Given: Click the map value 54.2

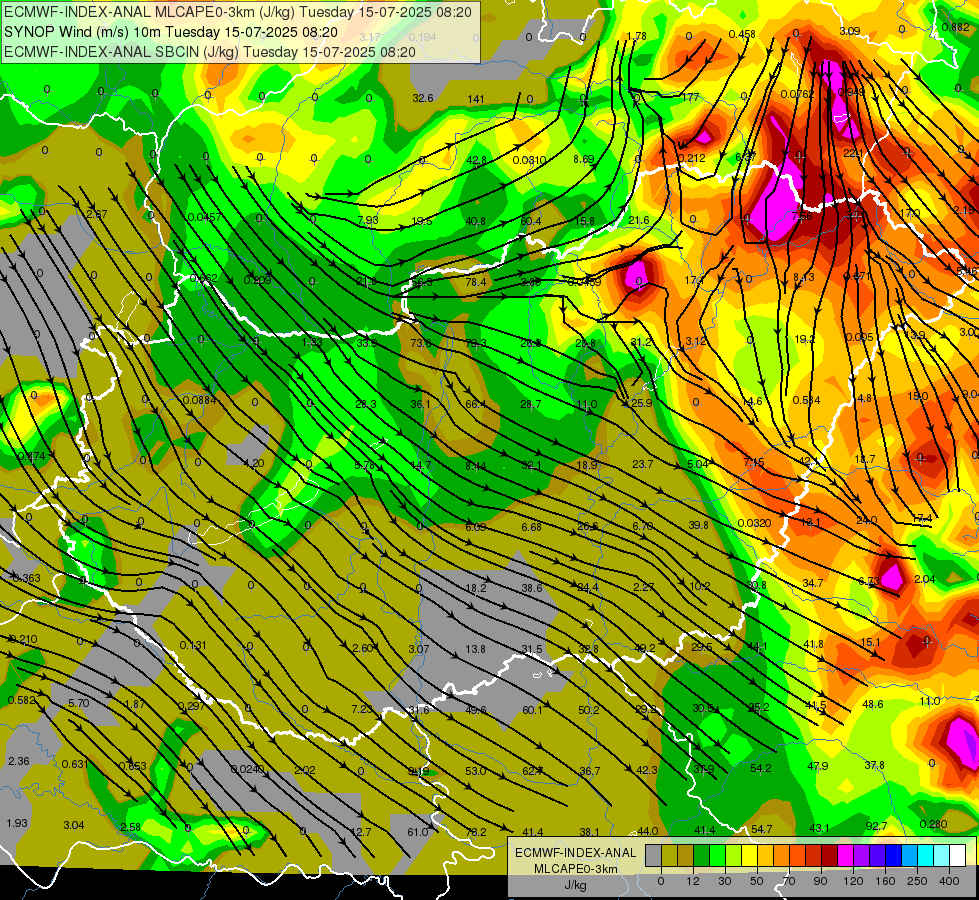Looking at the screenshot, I should (x=761, y=768).
